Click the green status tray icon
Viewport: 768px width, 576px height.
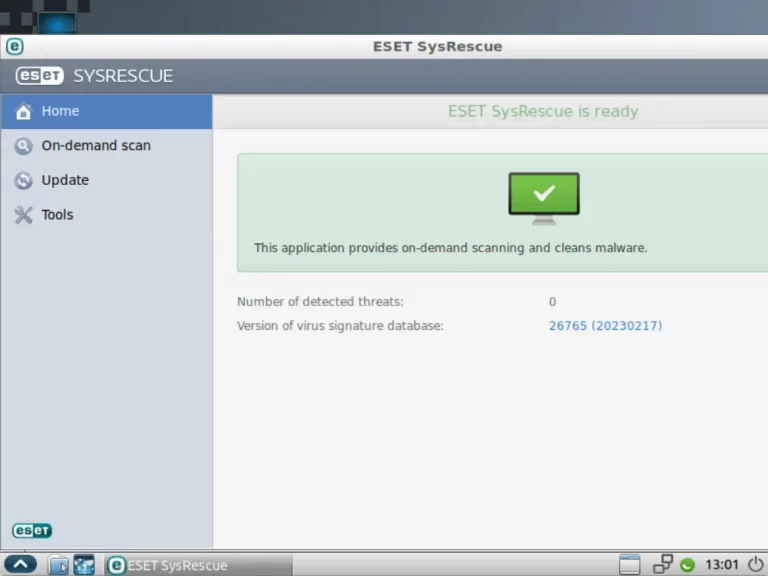click(688, 566)
